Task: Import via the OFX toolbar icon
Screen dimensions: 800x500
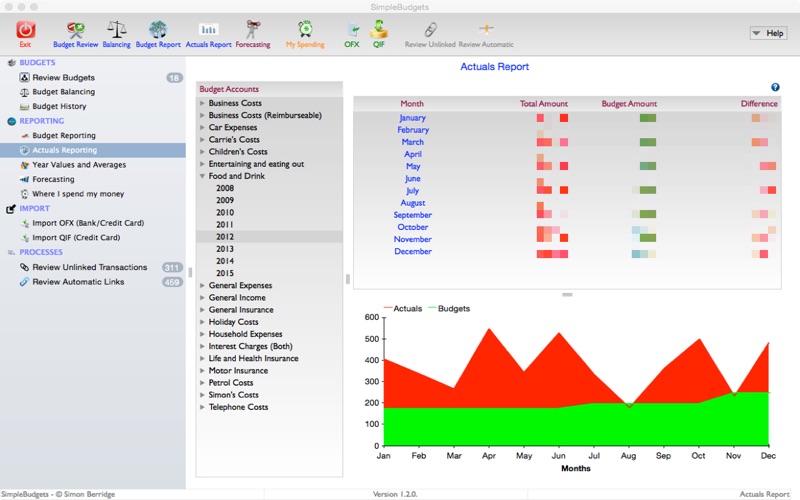Action: pyautogui.click(x=352, y=30)
